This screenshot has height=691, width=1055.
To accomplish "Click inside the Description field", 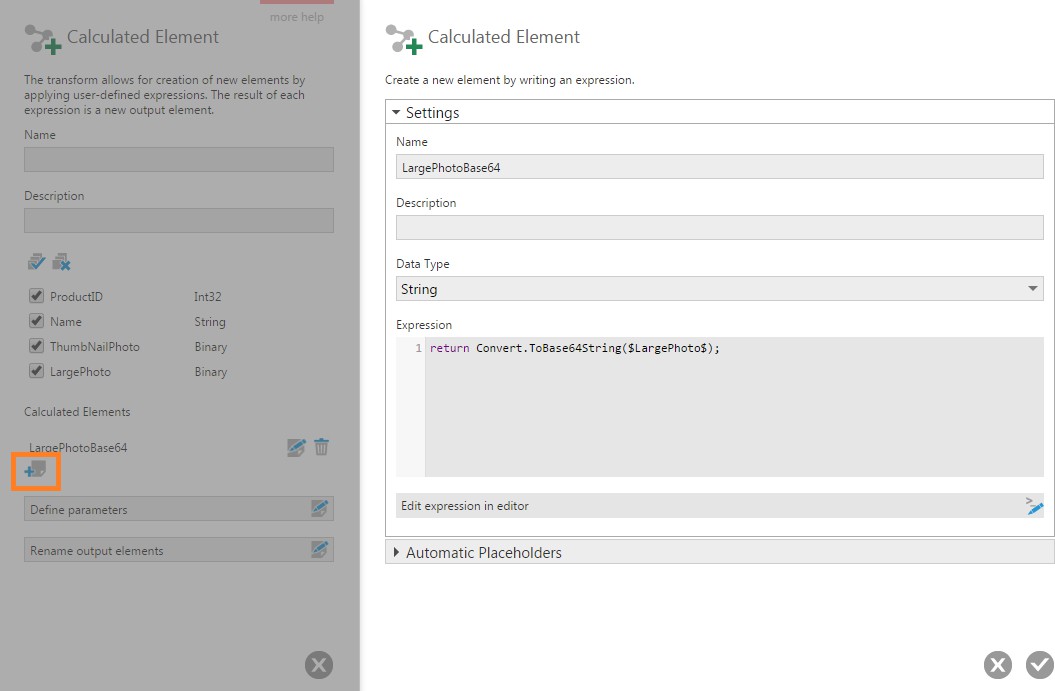I will tap(719, 227).
